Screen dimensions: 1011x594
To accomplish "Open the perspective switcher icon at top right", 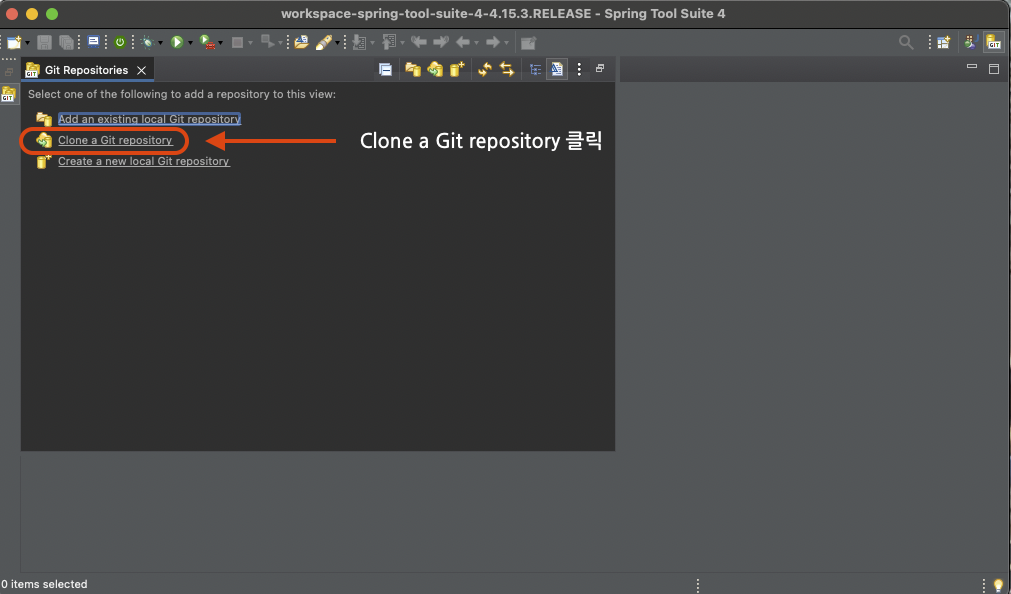I will click(x=943, y=41).
